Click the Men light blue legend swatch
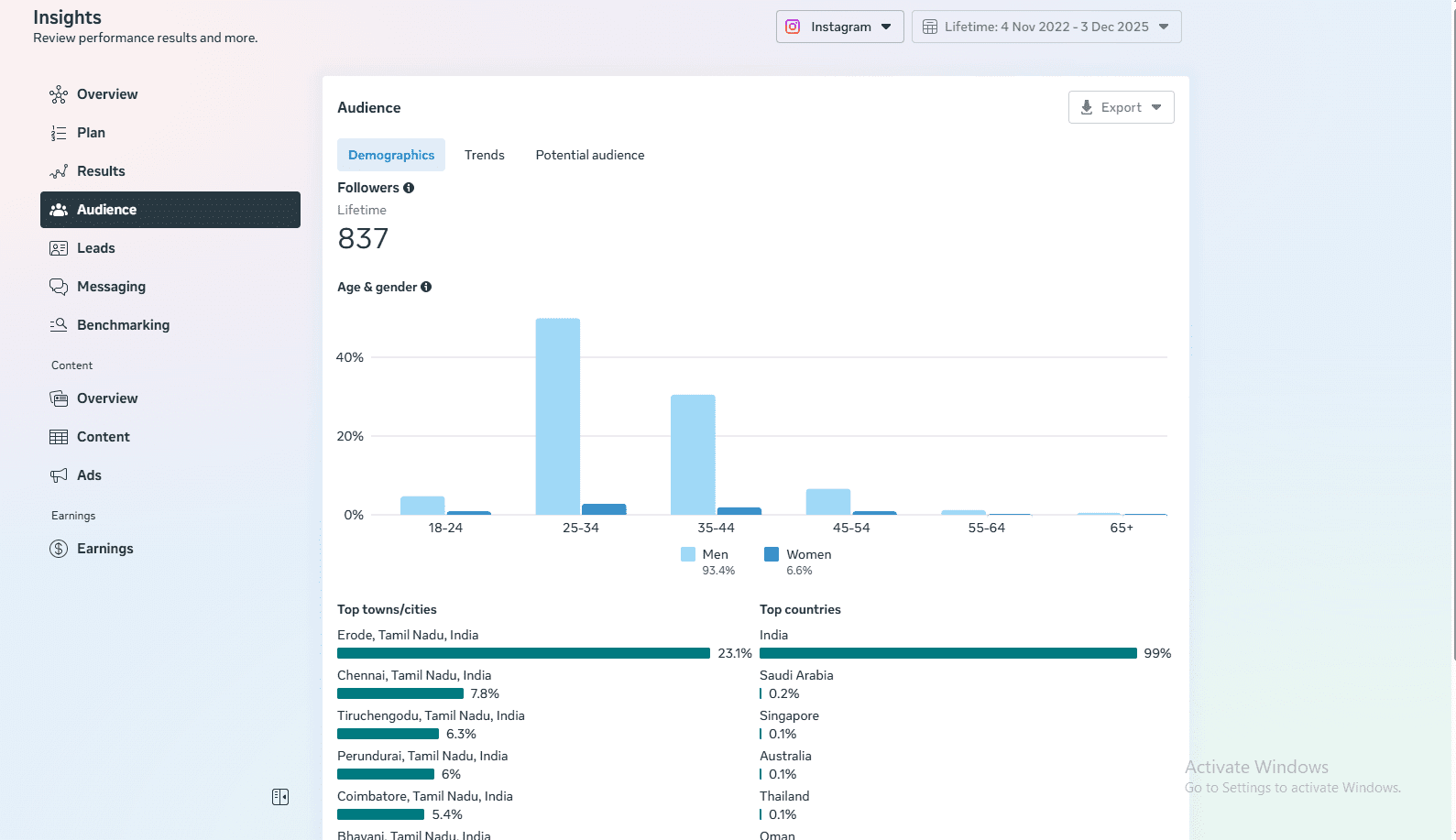This screenshot has height=840, width=1456. pos(688,554)
